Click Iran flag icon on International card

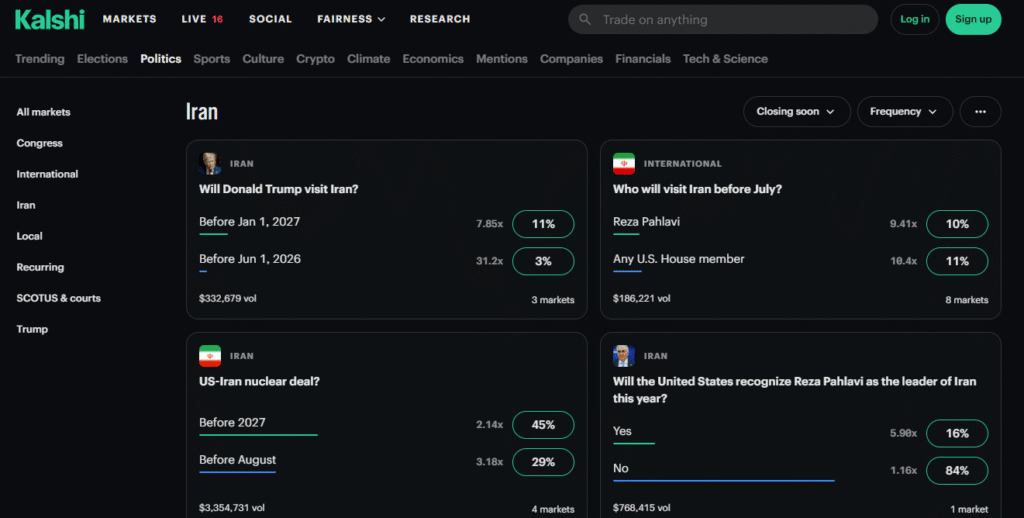pos(624,163)
